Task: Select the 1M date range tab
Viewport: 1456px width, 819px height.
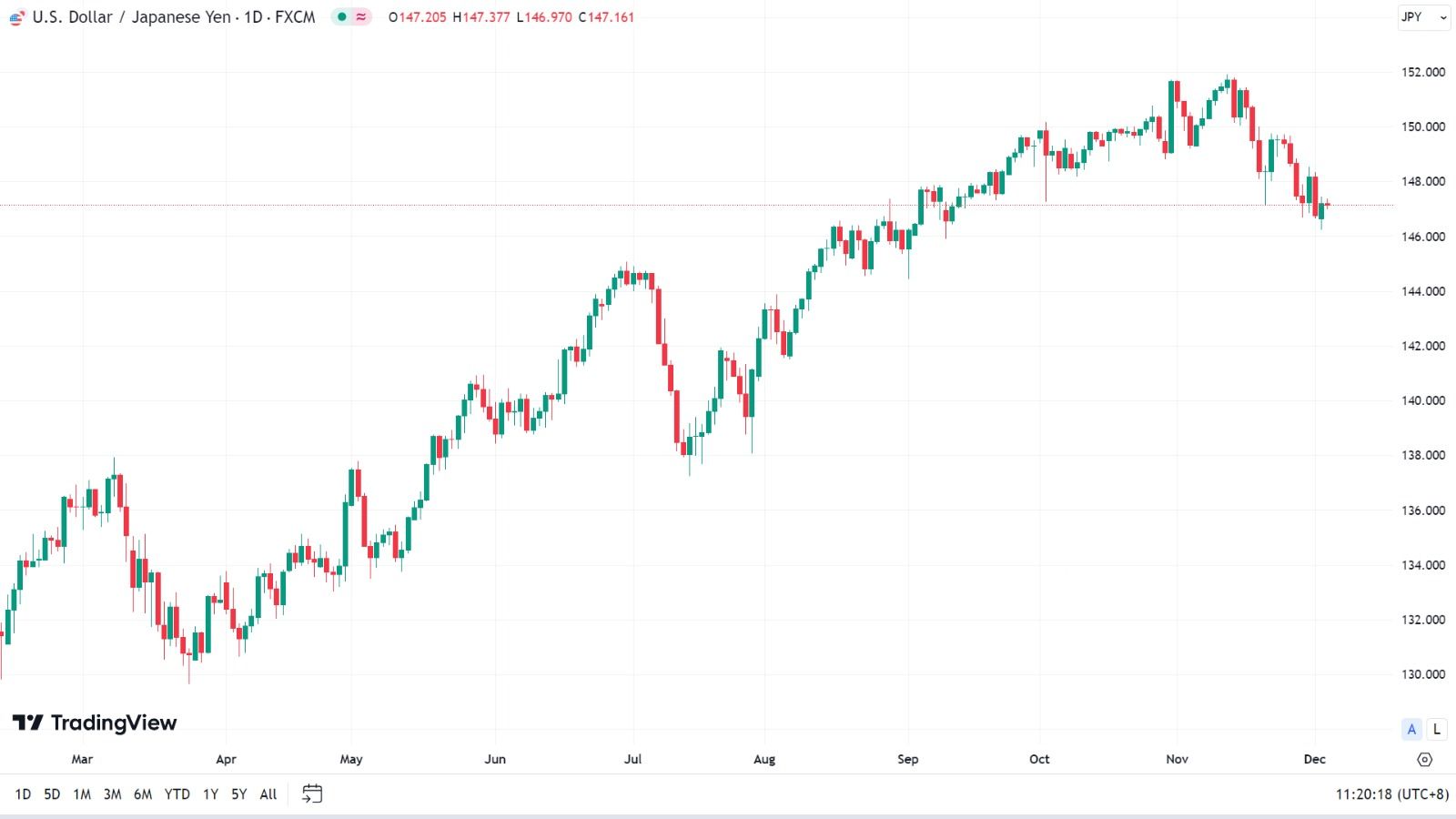Action: coord(82,794)
